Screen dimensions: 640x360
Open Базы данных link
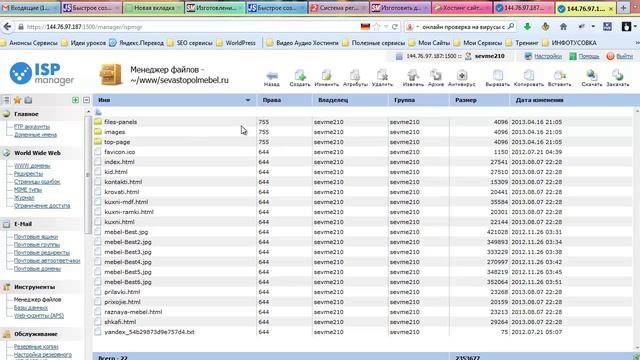31,308
